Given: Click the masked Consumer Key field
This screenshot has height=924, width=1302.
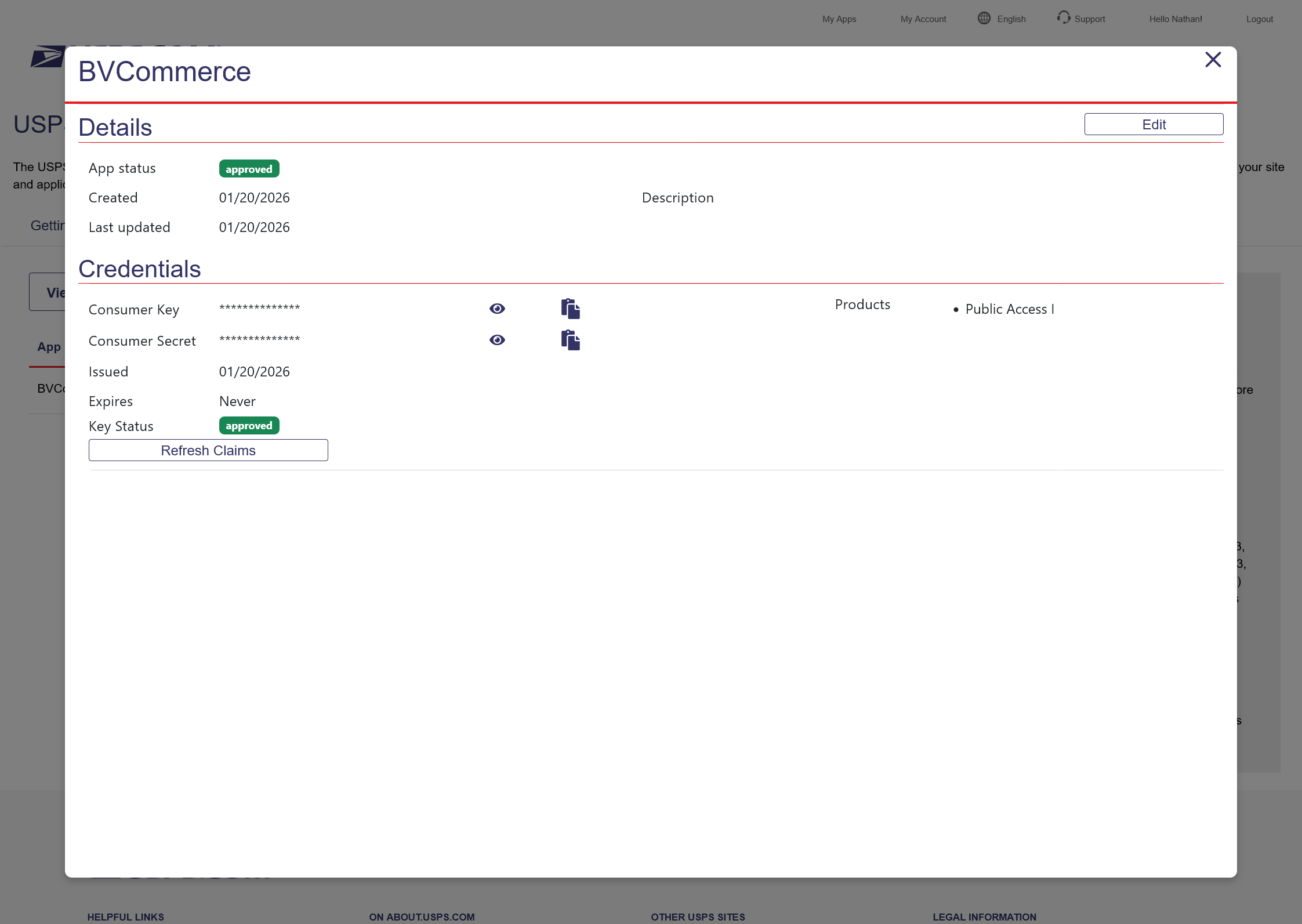Looking at the screenshot, I should pyautogui.click(x=259, y=308).
